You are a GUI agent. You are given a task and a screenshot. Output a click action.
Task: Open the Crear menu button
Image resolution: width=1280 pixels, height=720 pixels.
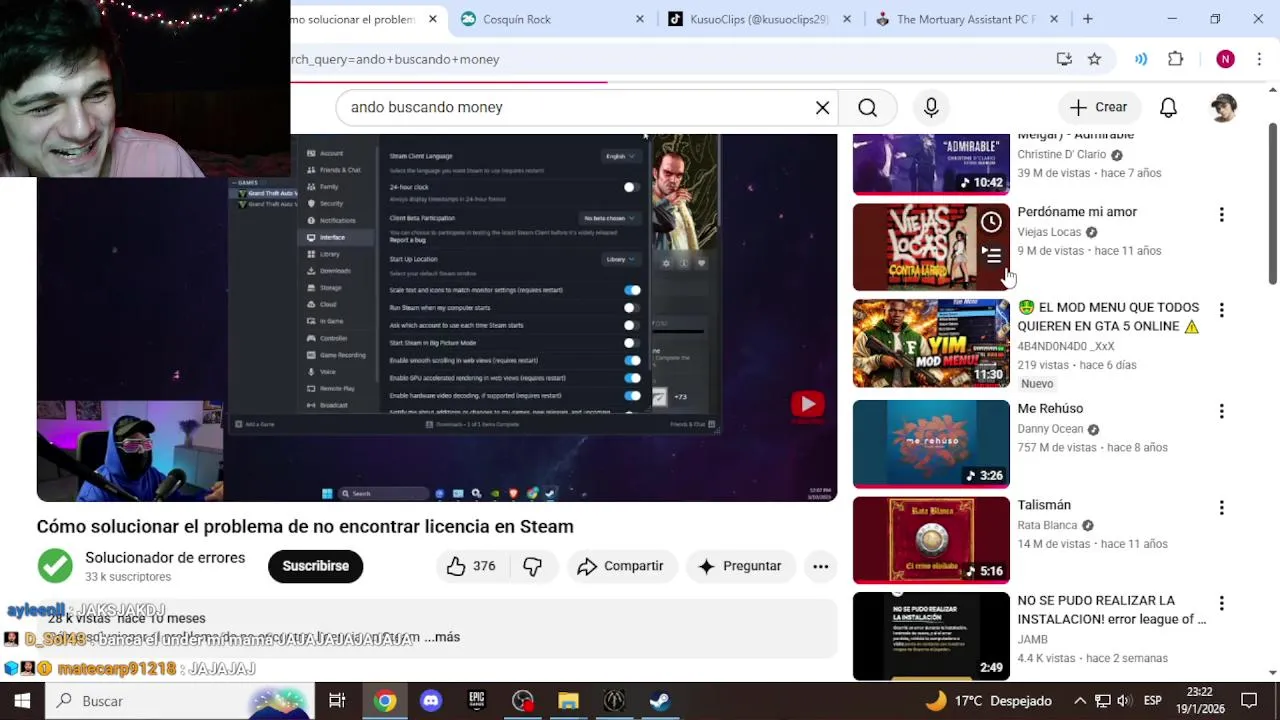(1098, 107)
